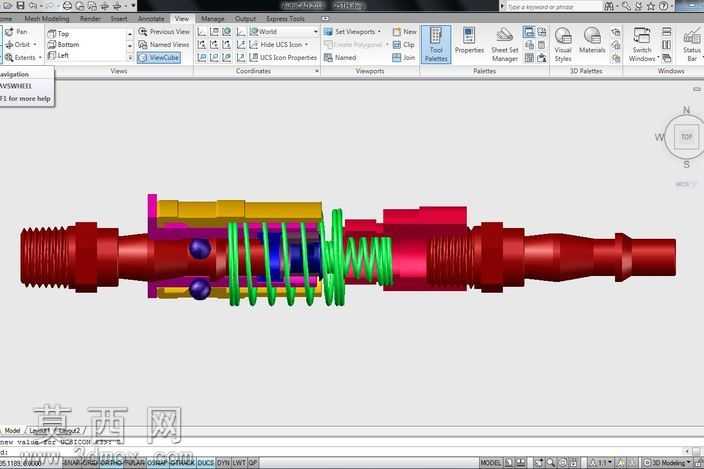
Task: Go back to Previous View
Action: (164, 32)
